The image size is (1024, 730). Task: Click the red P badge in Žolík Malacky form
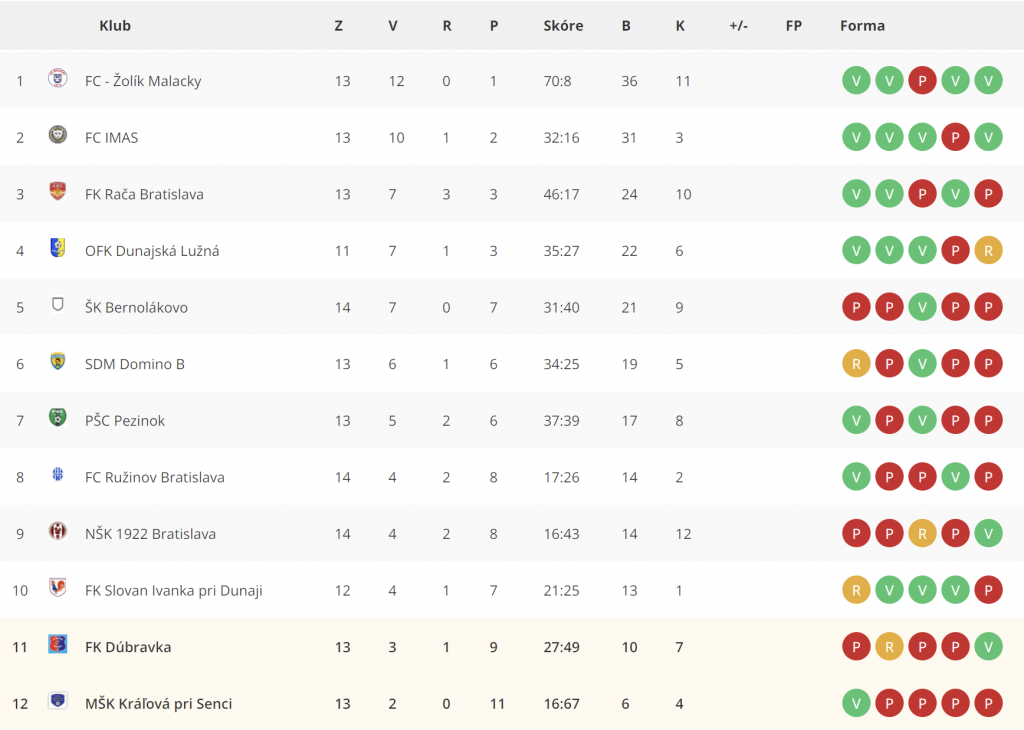click(x=922, y=81)
